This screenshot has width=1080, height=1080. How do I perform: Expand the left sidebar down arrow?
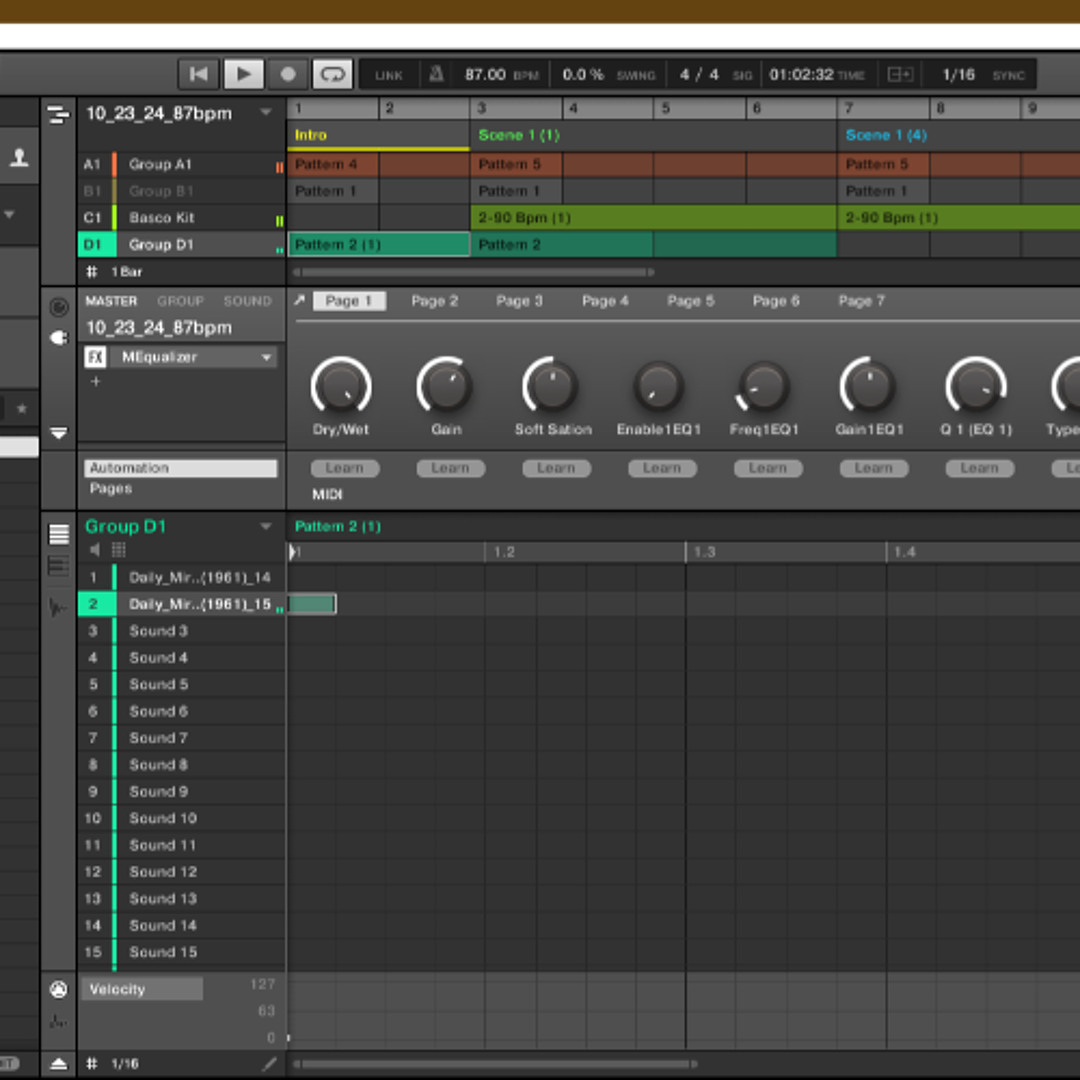(10, 215)
